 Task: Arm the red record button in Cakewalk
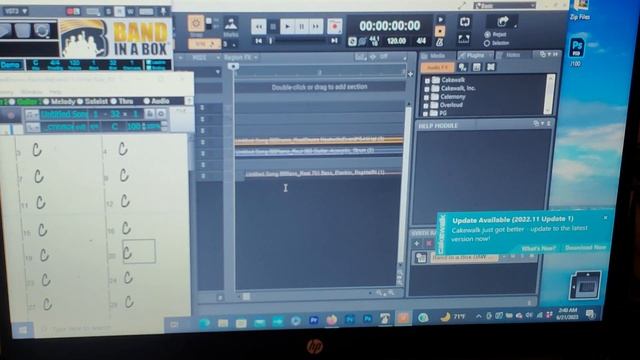pyautogui.click(x=335, y=27)
